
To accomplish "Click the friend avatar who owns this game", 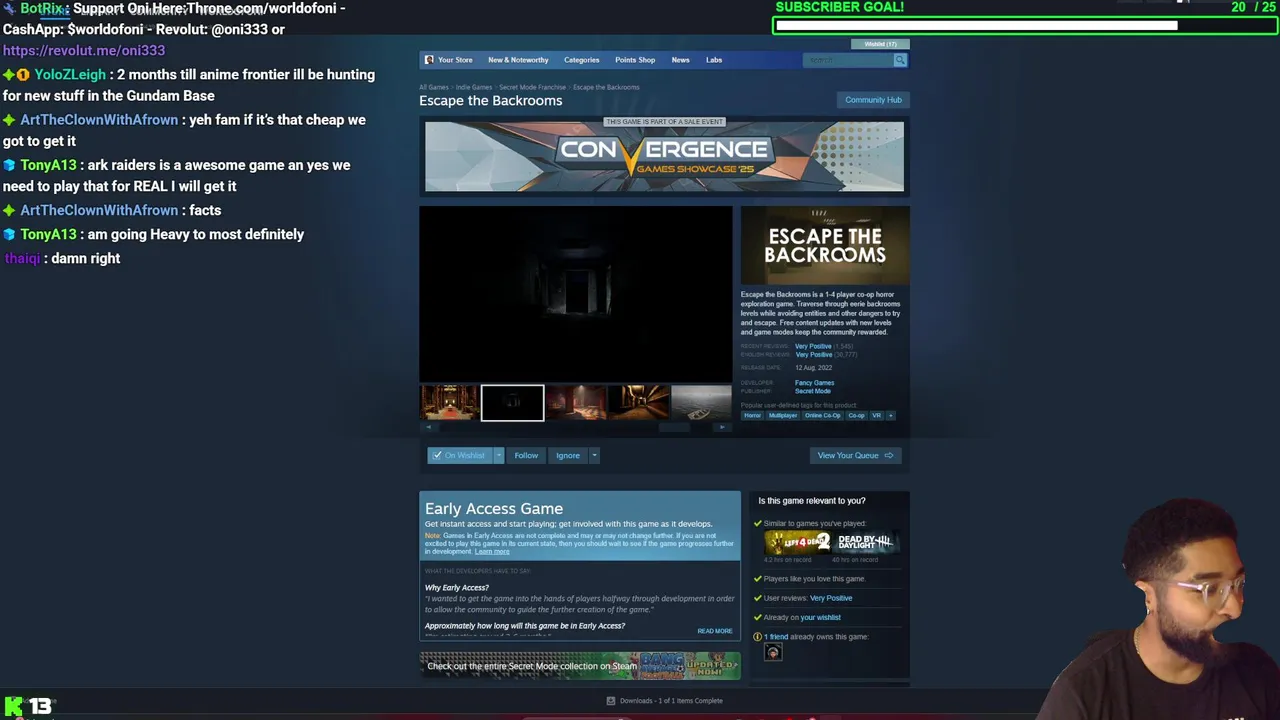I will coord(773,652).
